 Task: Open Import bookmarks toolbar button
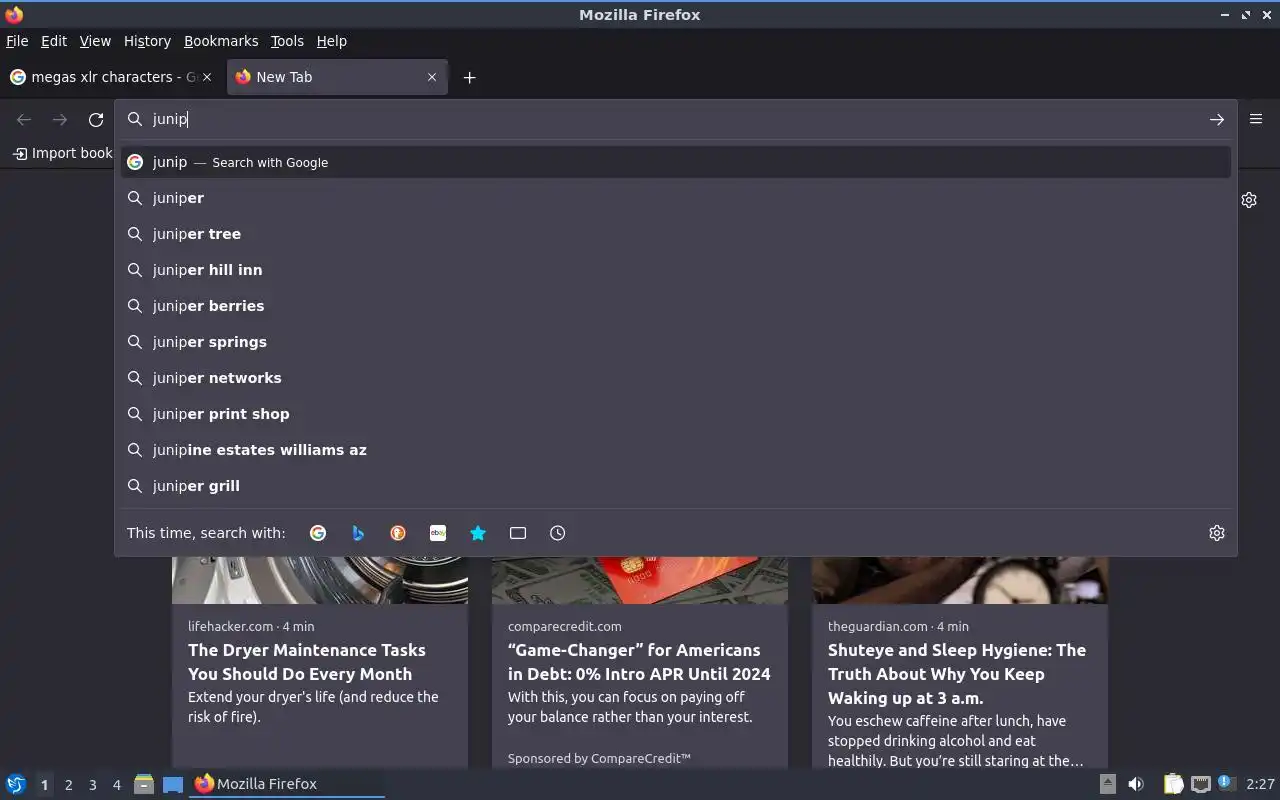[62, 153]
